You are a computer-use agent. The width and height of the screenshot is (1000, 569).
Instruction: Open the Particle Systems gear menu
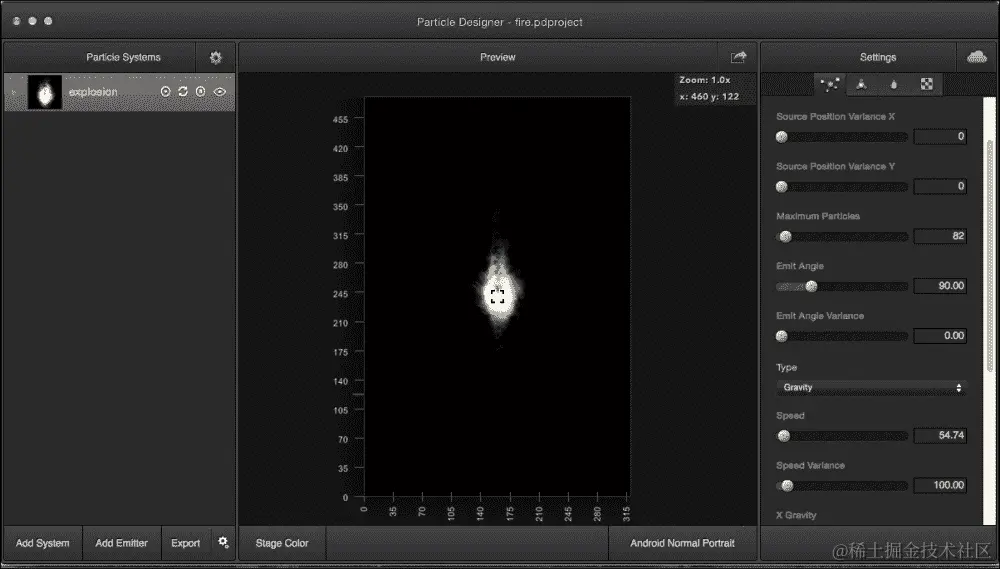tap(216, 57)
